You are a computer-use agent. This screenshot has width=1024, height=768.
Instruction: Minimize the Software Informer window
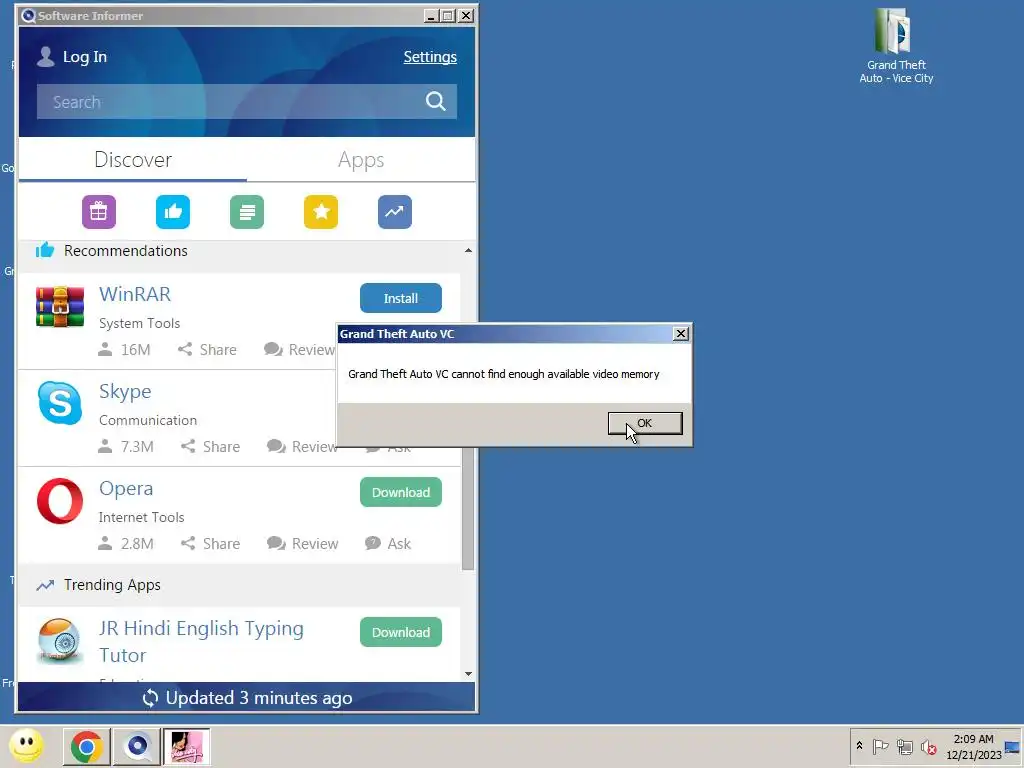(x=430, y=16)
